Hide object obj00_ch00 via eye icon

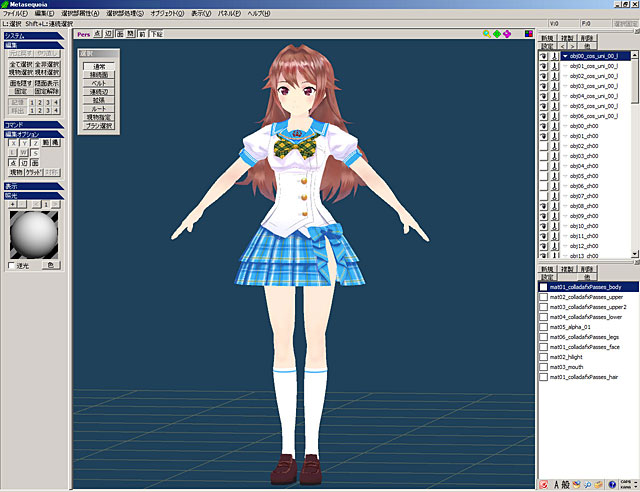click(x=544, y=126)
